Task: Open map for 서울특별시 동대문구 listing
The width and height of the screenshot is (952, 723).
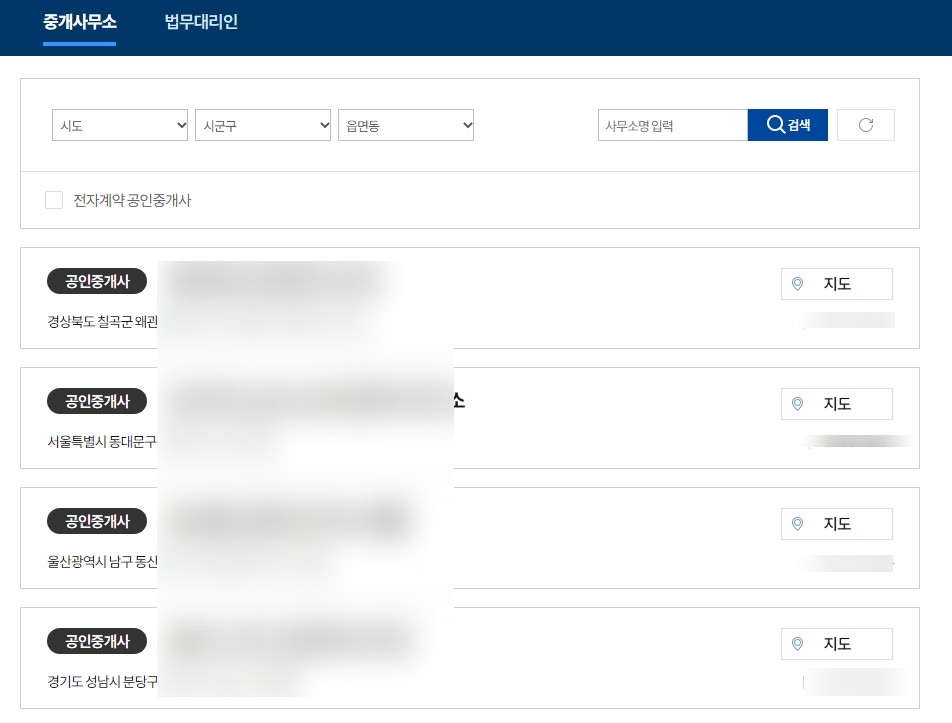Action: [837, 404]
